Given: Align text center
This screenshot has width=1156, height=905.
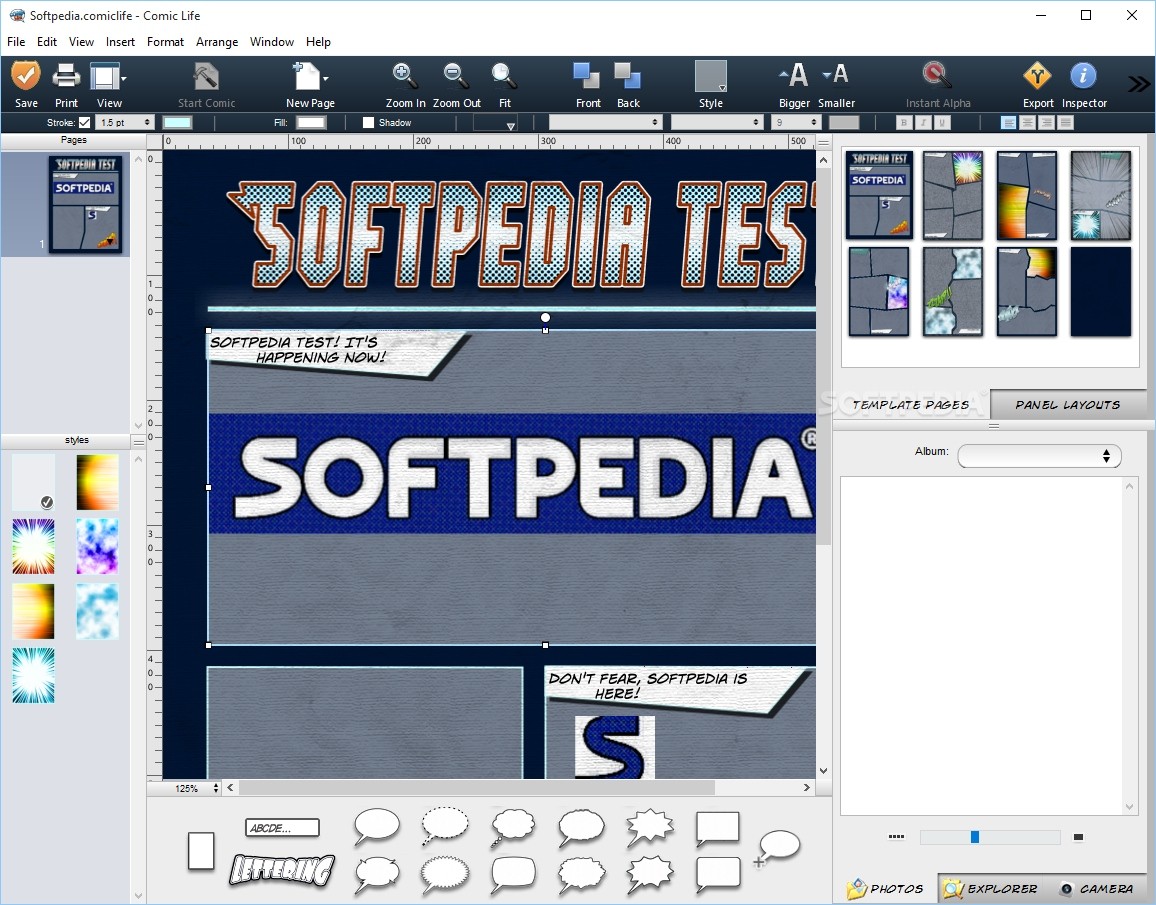Looking at the screenshot, I should tap(1028, 122).
